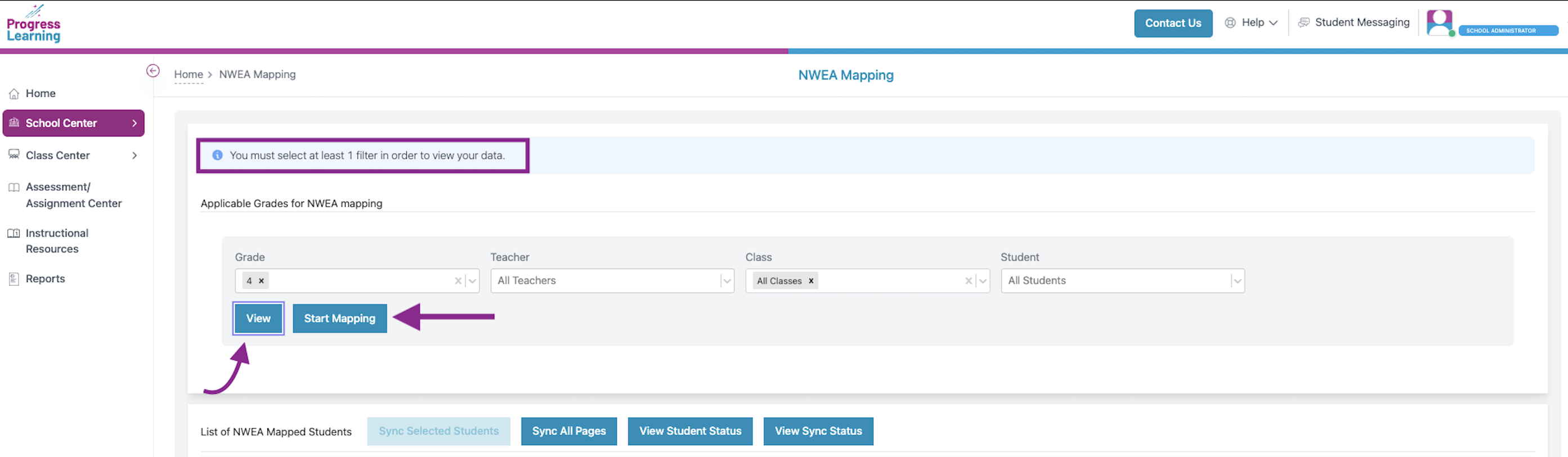Click the Teacher field label
This screenshot has height=457, width=1568.
509,257
